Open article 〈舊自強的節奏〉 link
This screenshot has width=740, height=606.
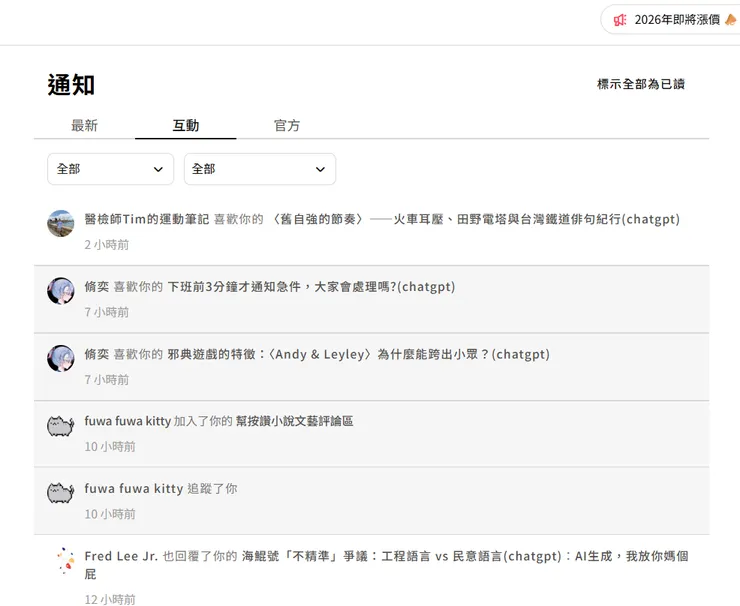pos(473,219)
